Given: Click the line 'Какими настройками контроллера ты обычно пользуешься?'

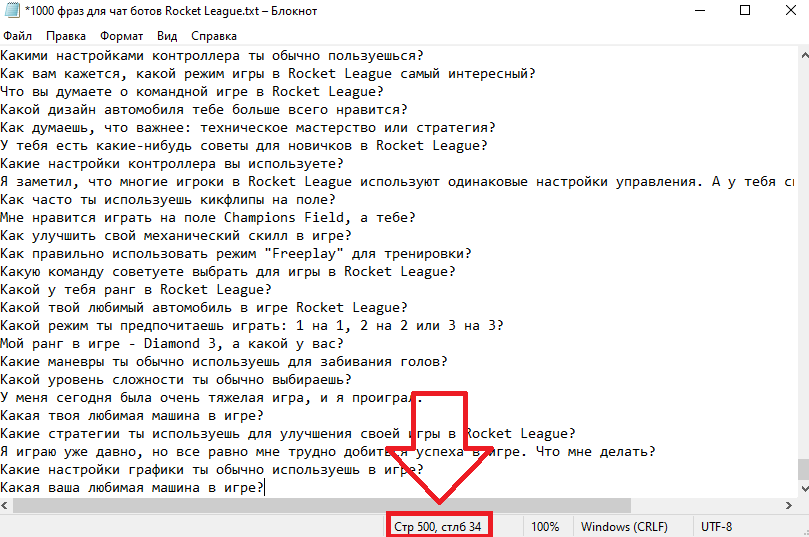Looking at the screenshot, I should point(212,56).
